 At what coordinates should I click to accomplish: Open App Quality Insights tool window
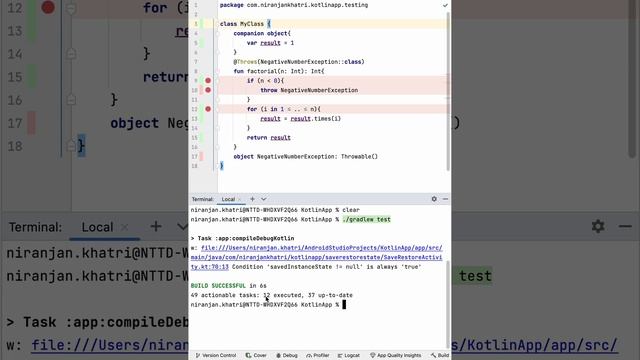396,356
